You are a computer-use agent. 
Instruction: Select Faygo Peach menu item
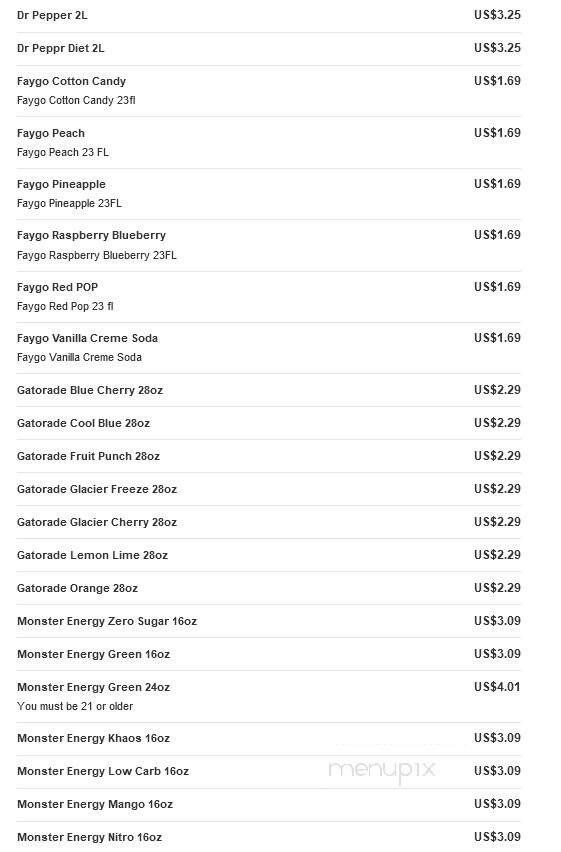coord(269,142)
